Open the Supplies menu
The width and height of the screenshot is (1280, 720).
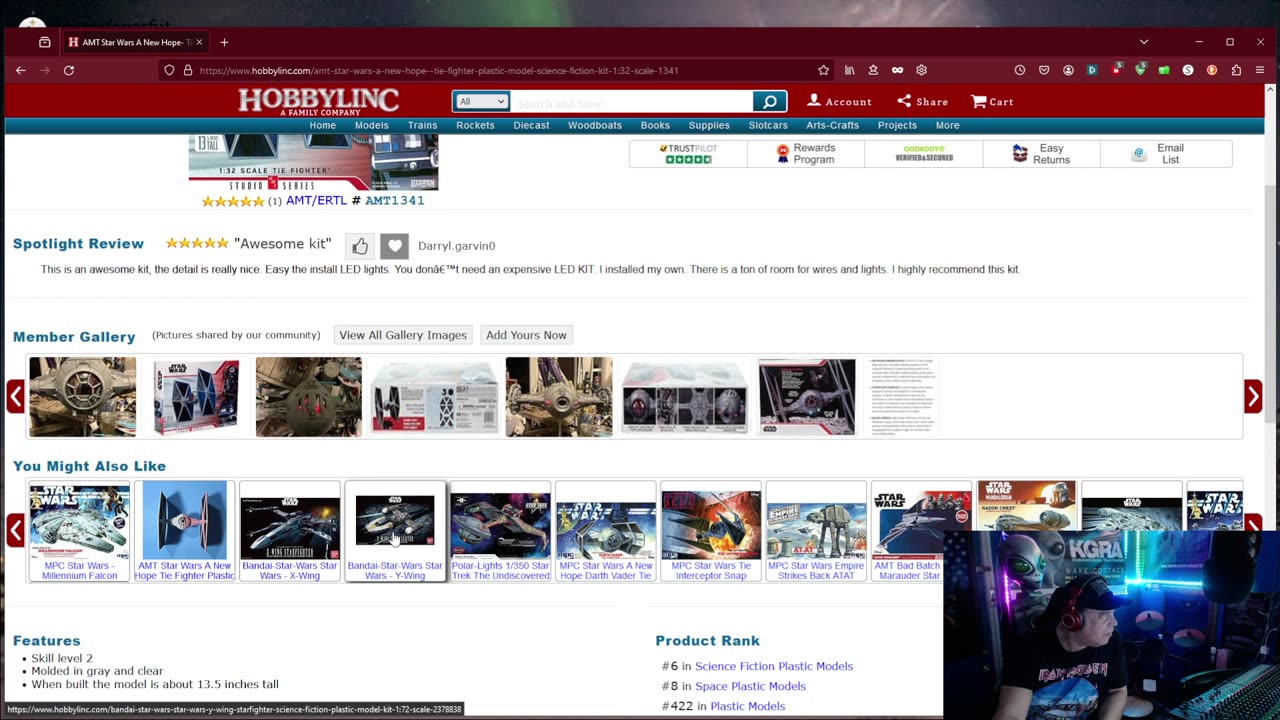click(x=709, y=125)
